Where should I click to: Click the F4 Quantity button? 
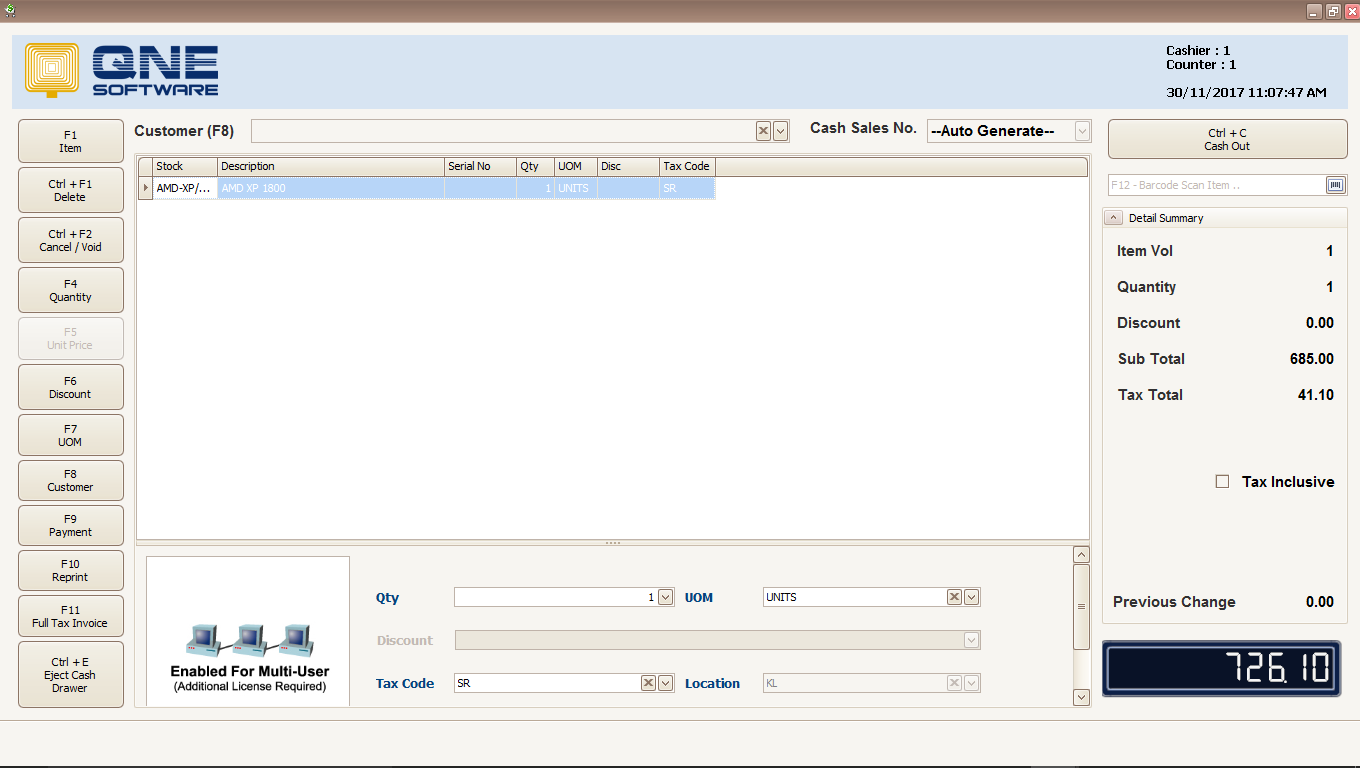(70, 290)
